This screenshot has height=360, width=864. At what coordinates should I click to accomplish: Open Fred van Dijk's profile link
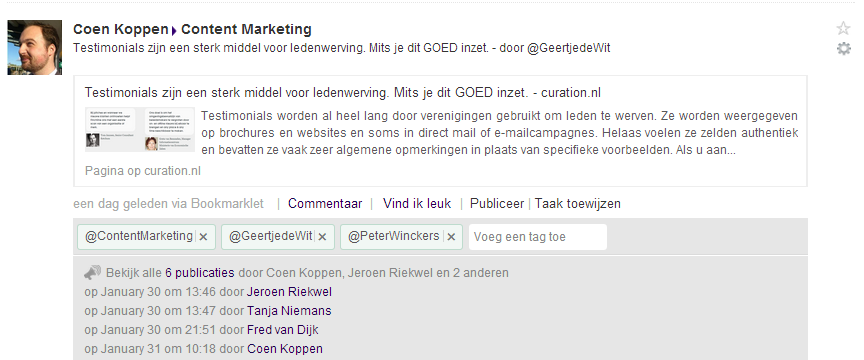[282, 330]
